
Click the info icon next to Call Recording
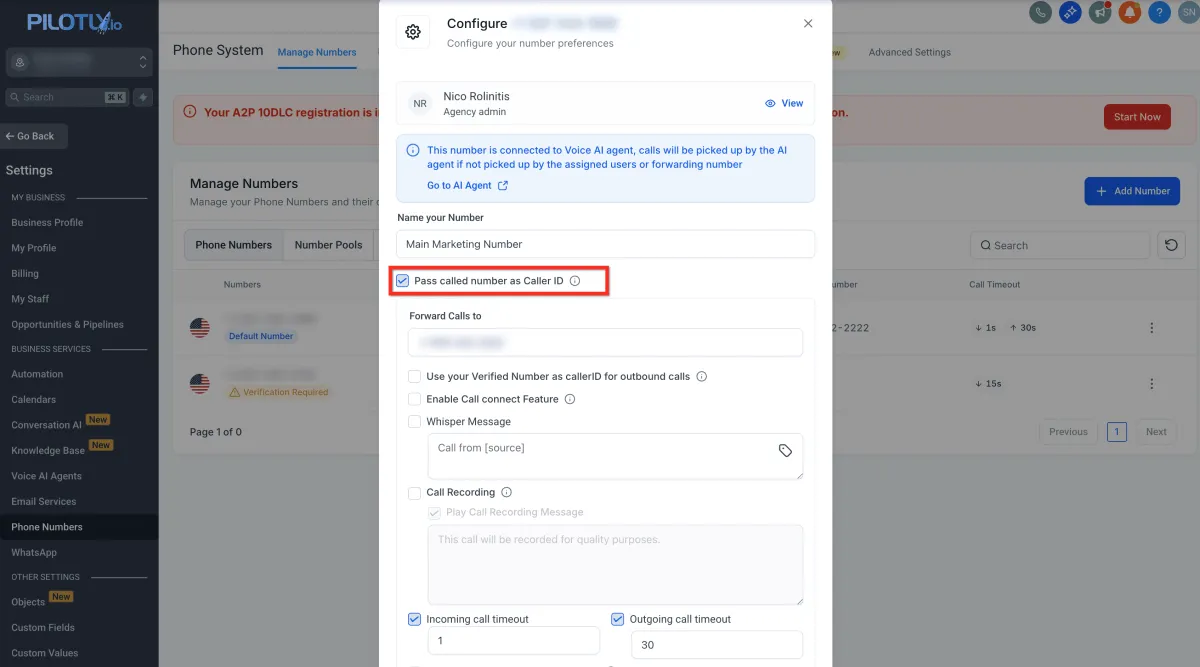(506, 492)
